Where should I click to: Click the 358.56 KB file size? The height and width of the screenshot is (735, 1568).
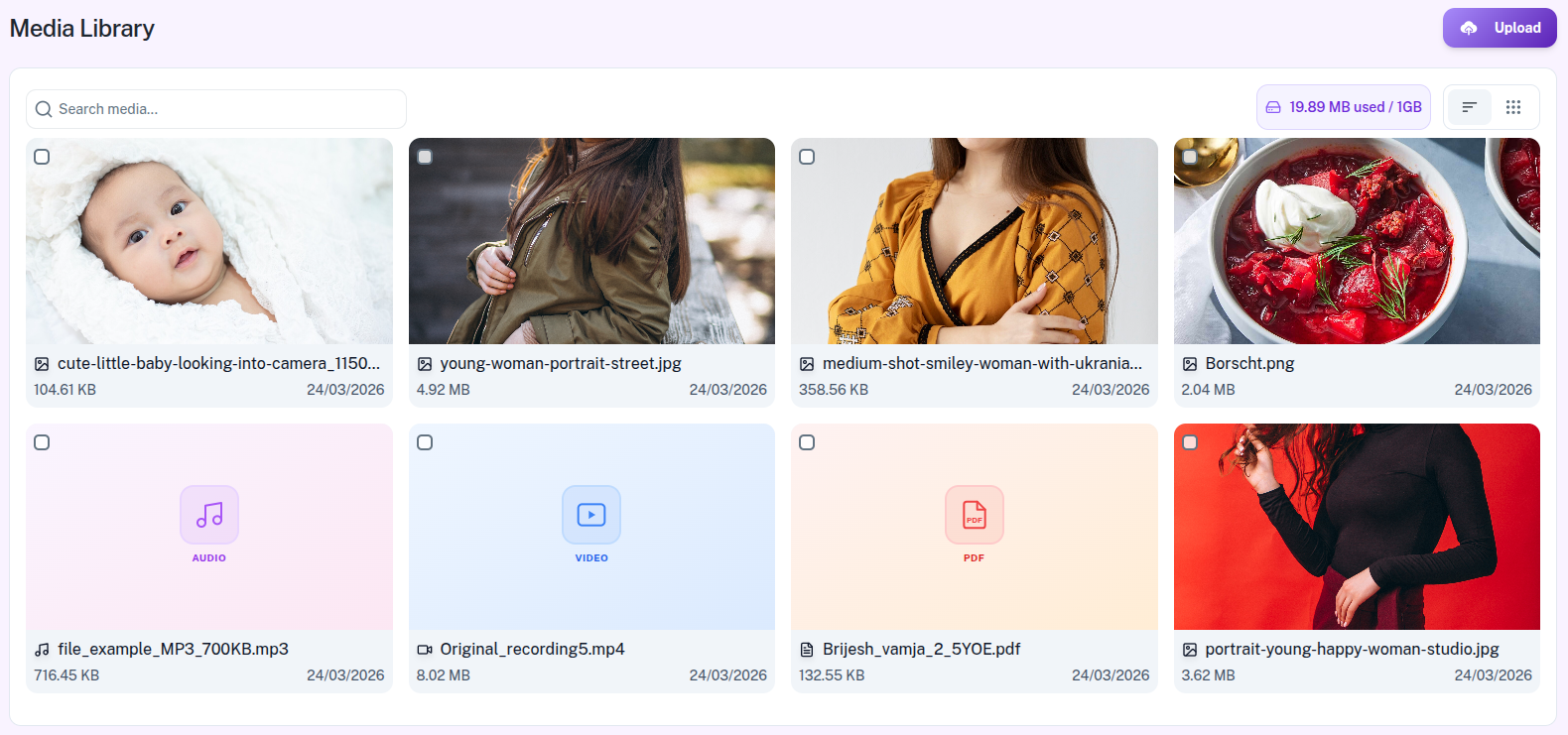834,390
